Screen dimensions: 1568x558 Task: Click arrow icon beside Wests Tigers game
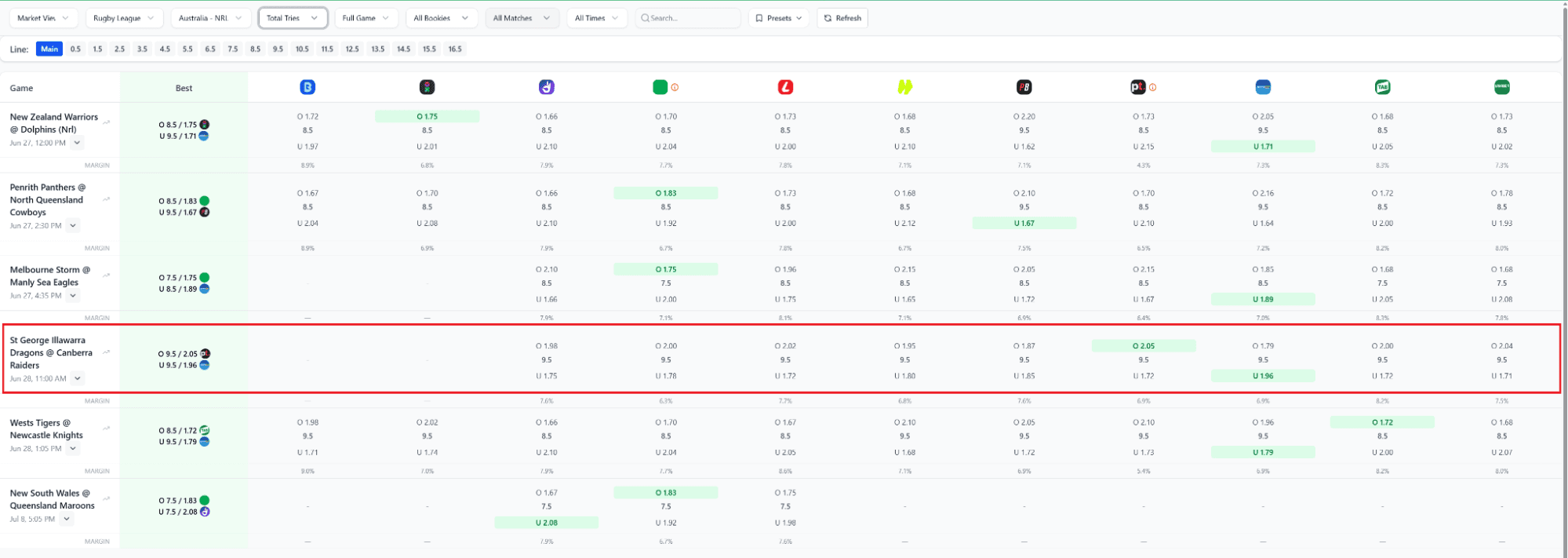click(107, 429)
